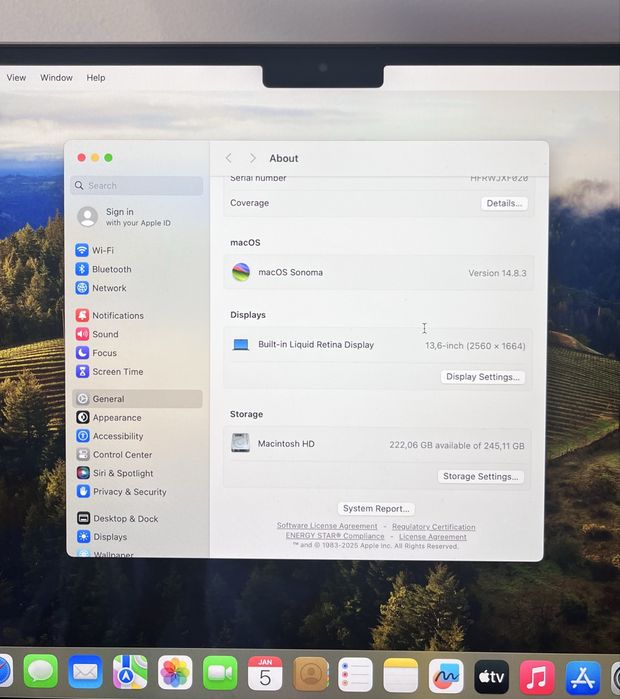Open Mail from the Dock
The image size is (620, 699).
click(85, 672)
